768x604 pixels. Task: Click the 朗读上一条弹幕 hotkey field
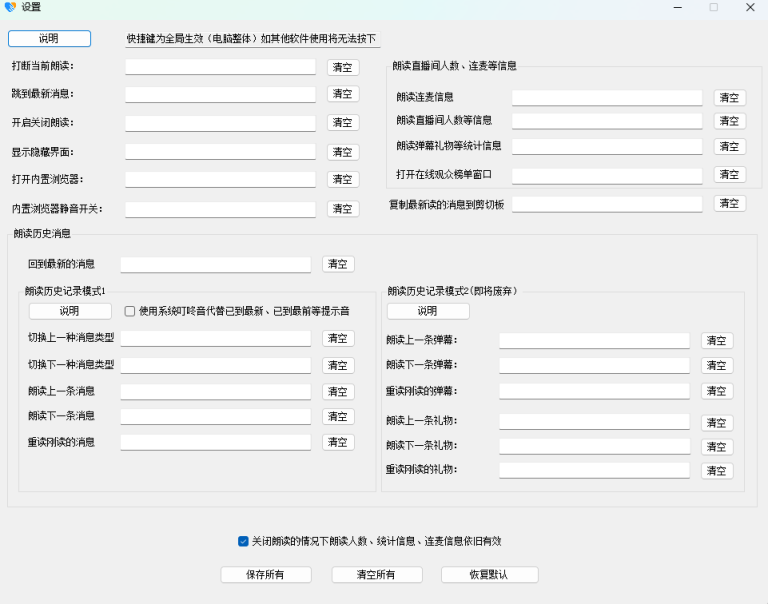pos(594,340)
